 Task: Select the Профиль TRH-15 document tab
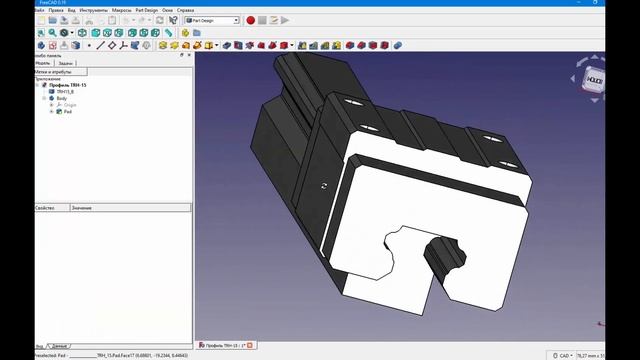pos(225,346)
